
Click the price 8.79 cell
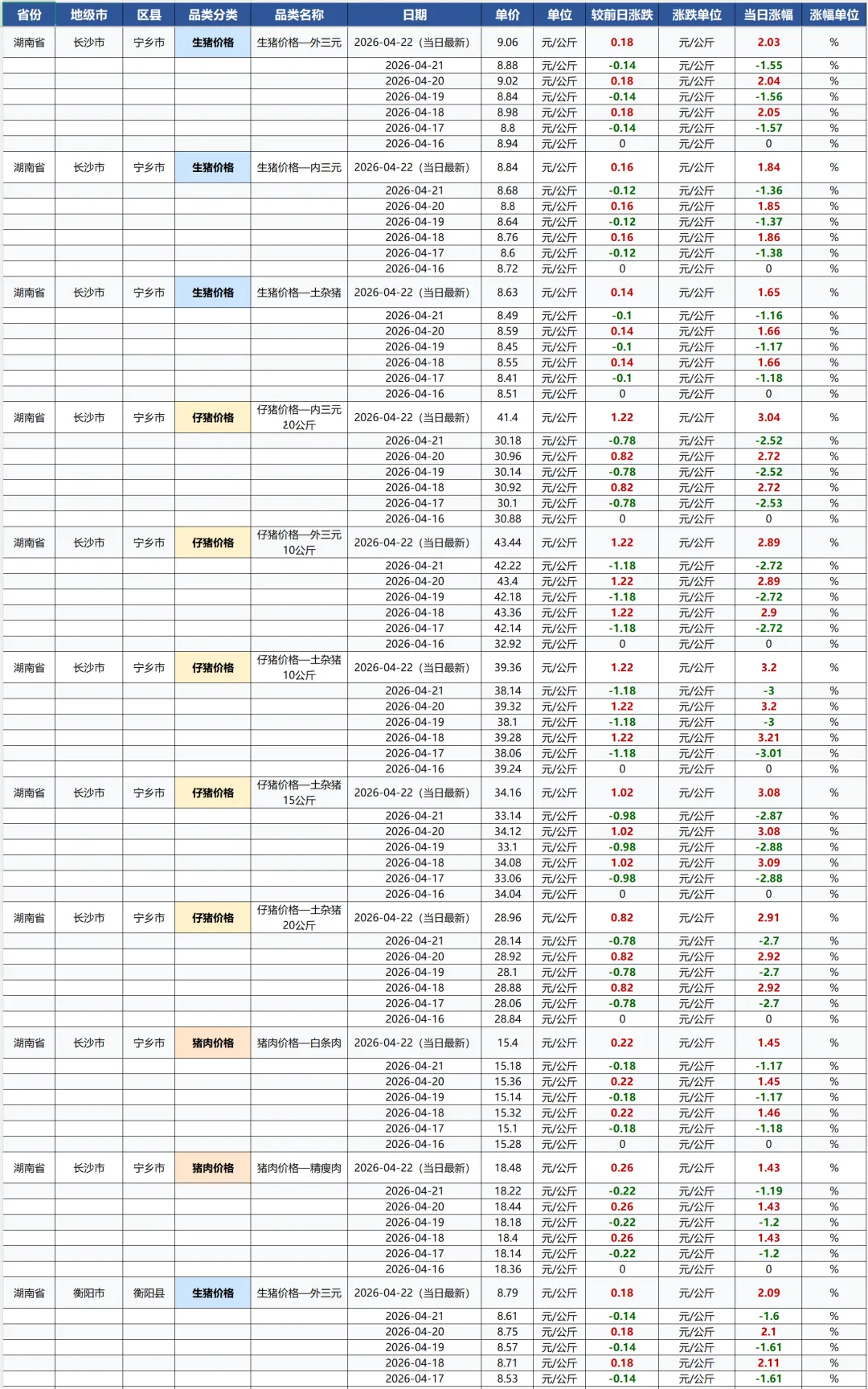click(x=507, y=1293)
